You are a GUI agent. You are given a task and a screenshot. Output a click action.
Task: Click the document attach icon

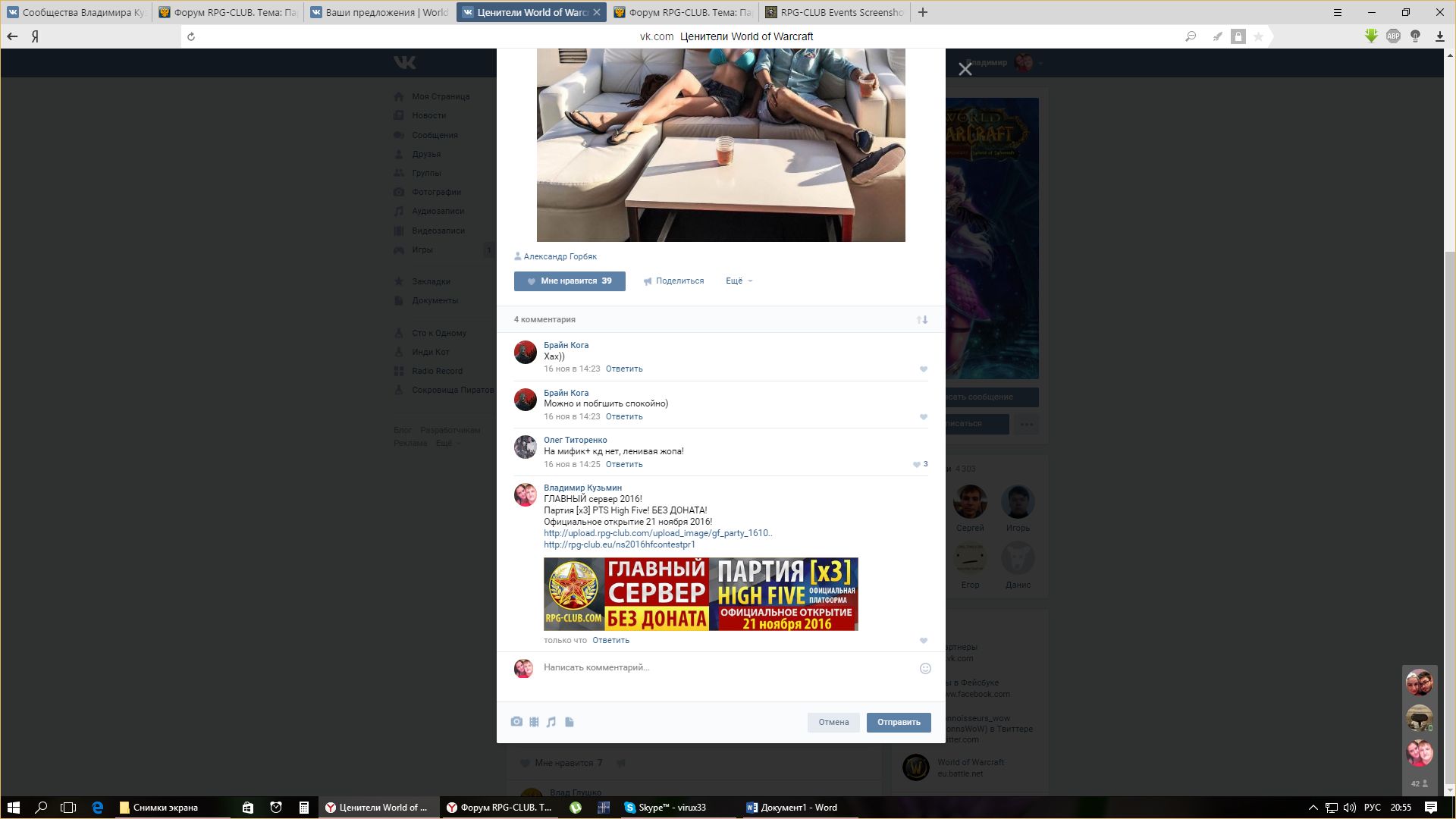click(570, 722)
